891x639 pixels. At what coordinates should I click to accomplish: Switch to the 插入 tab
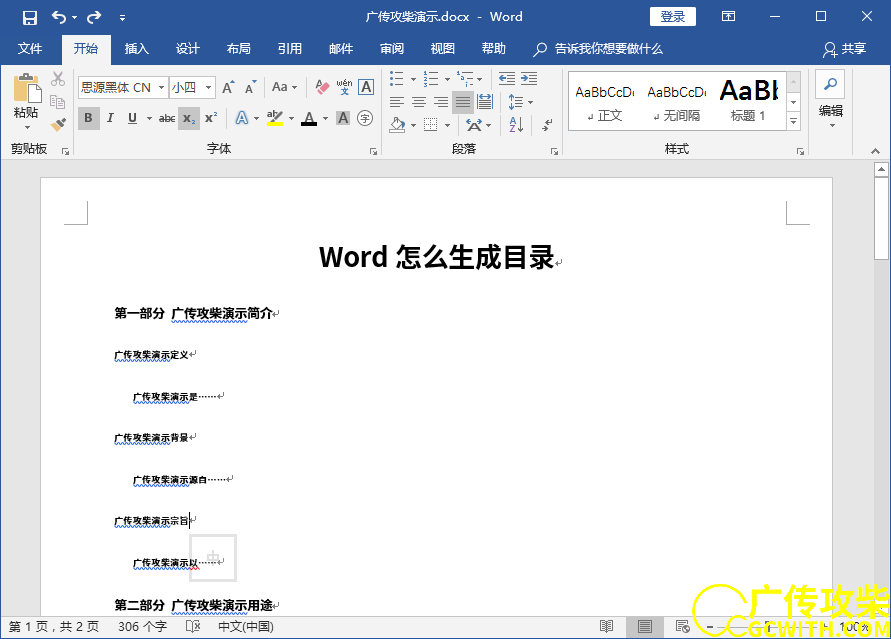click(x=137, y=49)
